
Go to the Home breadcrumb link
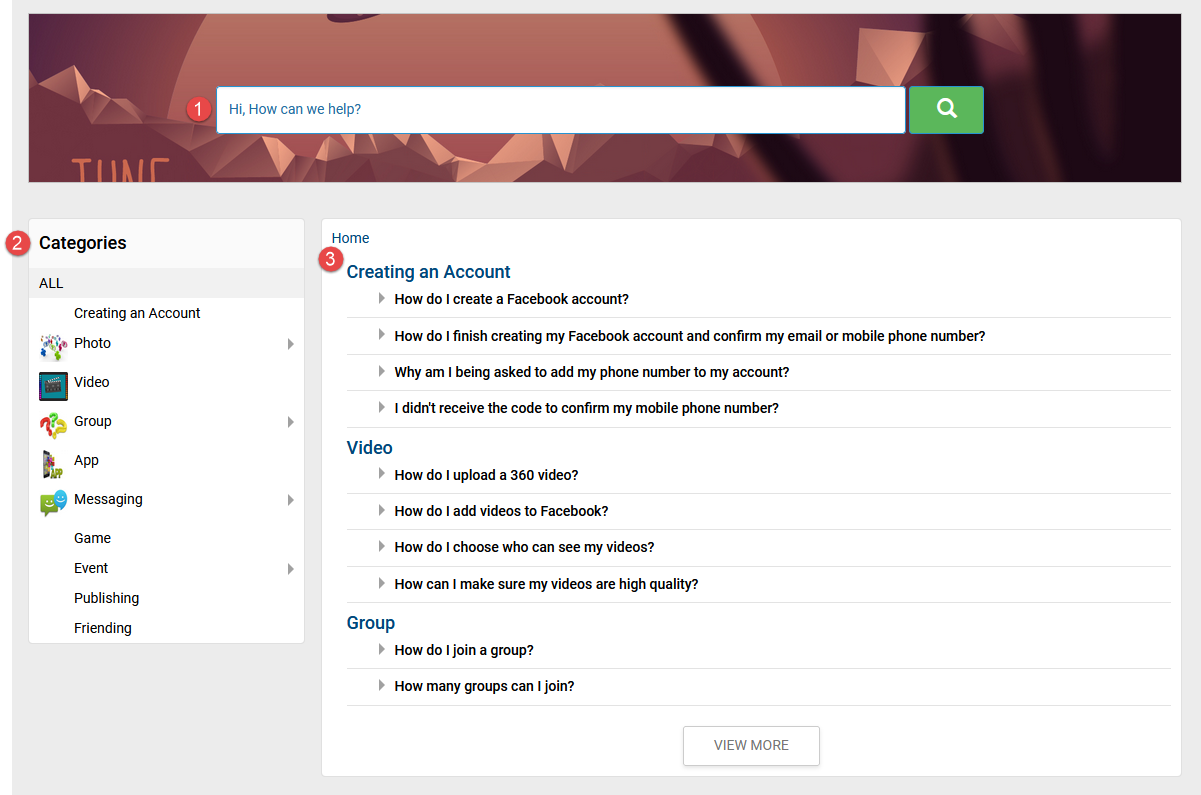tap(351, 238)
